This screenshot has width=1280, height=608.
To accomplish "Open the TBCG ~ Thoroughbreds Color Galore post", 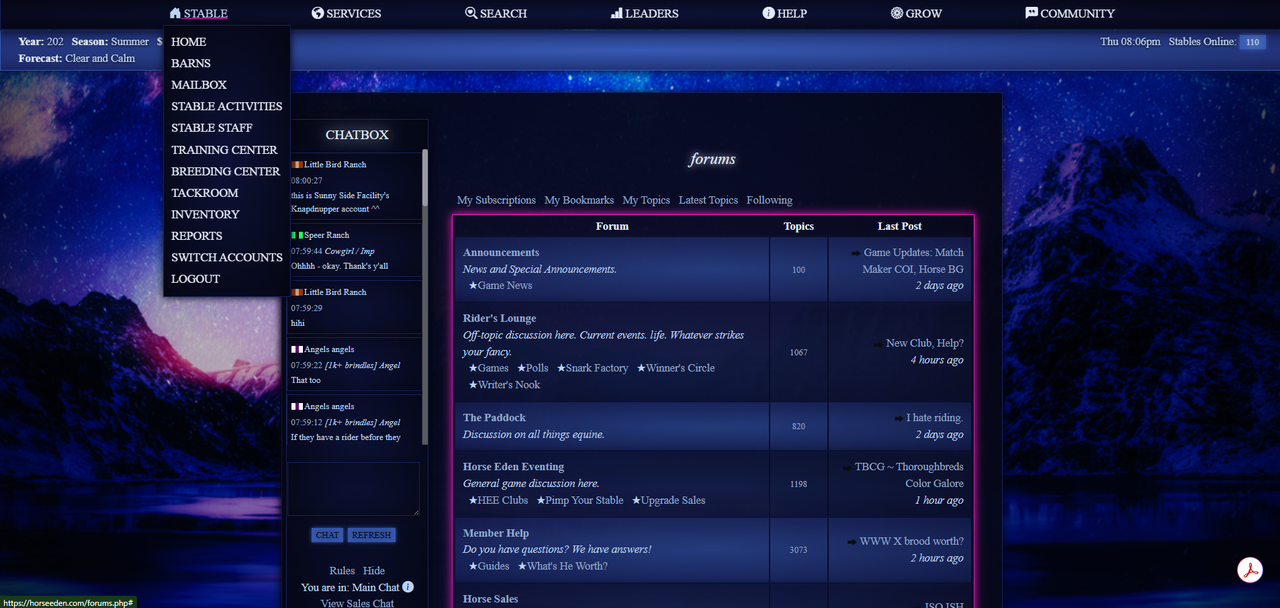I will click(908, 475).
